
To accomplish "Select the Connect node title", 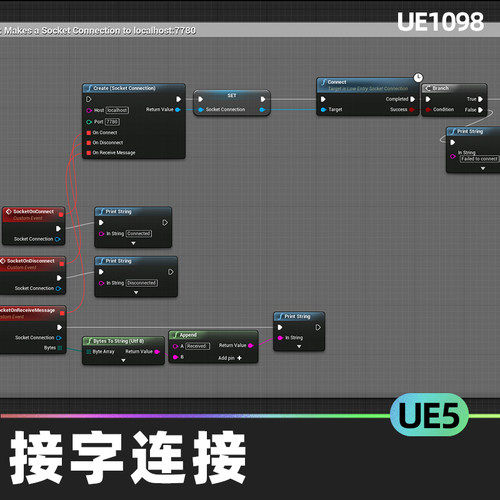I will [337, 82].
